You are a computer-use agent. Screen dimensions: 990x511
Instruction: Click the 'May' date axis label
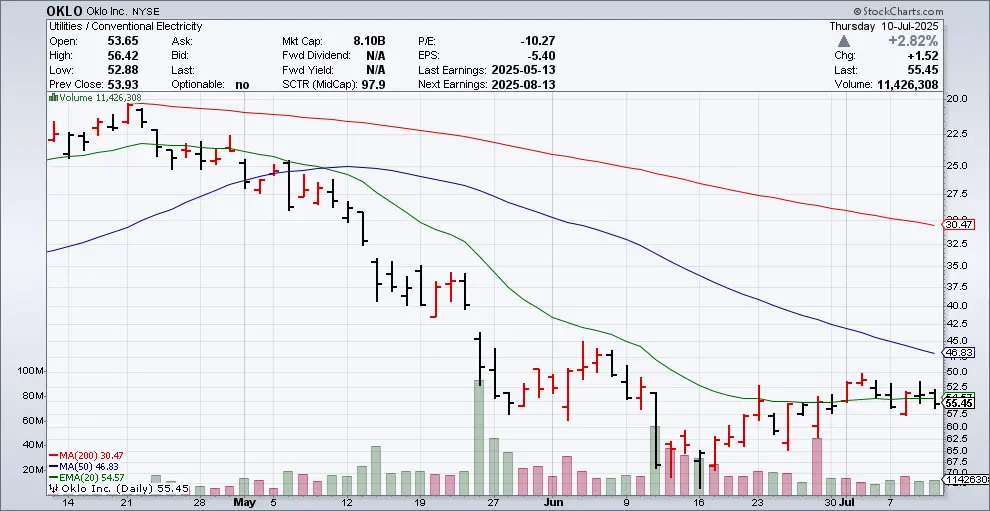(x=244, y=503)
